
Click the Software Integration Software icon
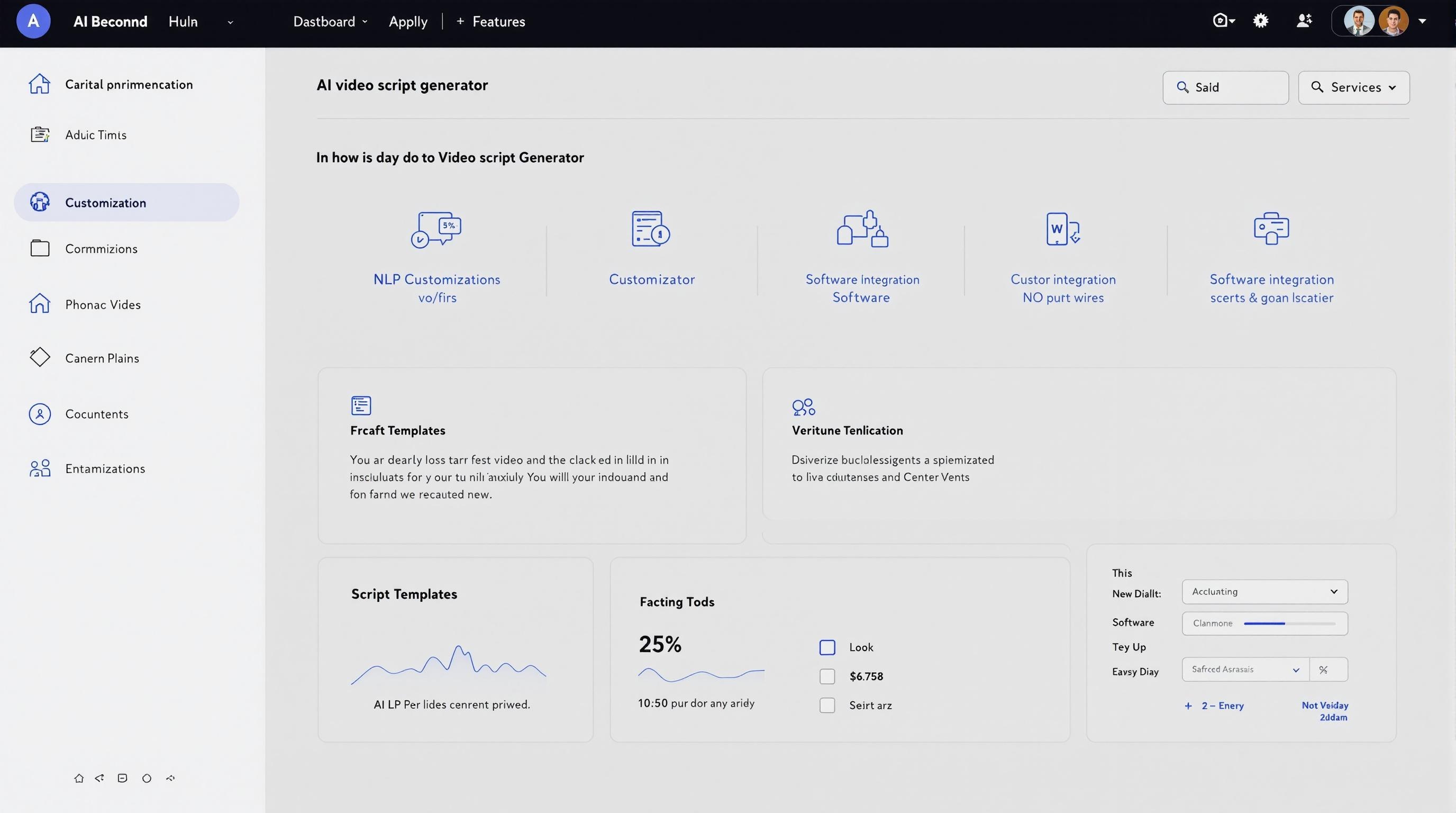click(x=862, y=229)
